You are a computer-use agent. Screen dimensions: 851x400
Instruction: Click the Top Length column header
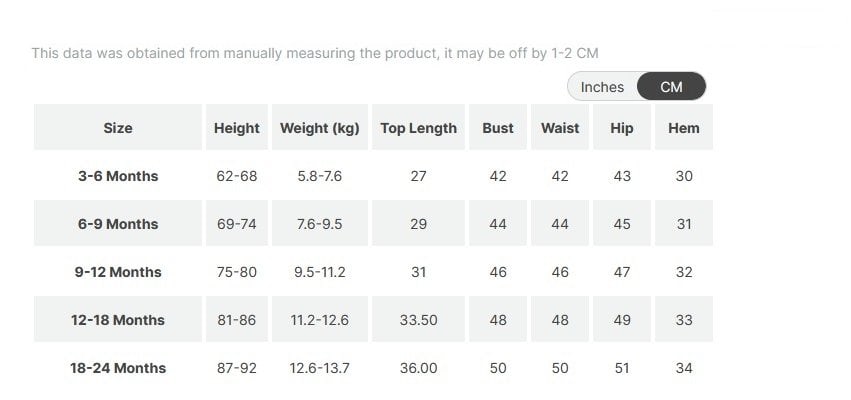click(x=418, y=128)
